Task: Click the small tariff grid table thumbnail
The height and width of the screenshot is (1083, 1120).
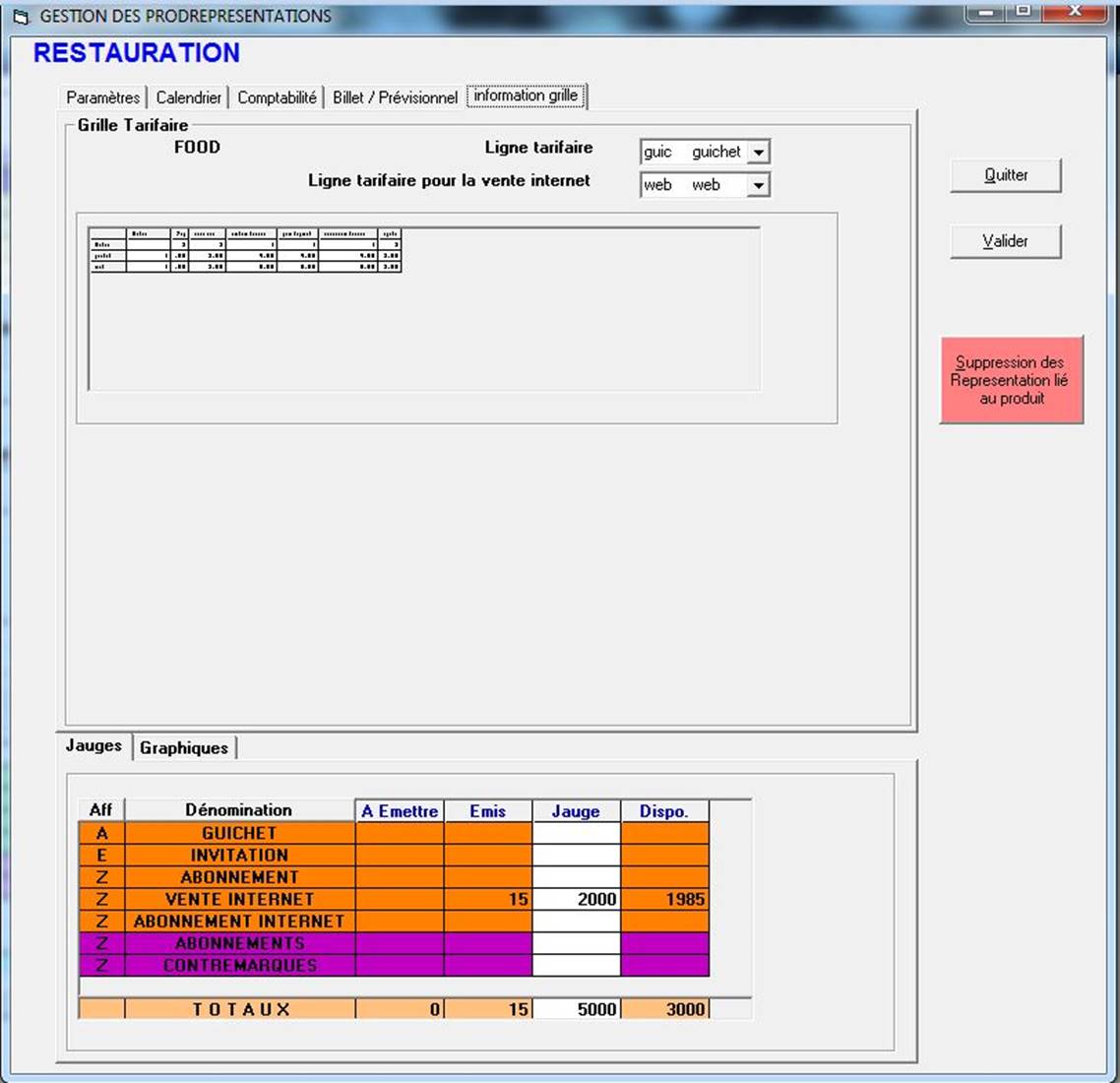Action: point(246,250)
